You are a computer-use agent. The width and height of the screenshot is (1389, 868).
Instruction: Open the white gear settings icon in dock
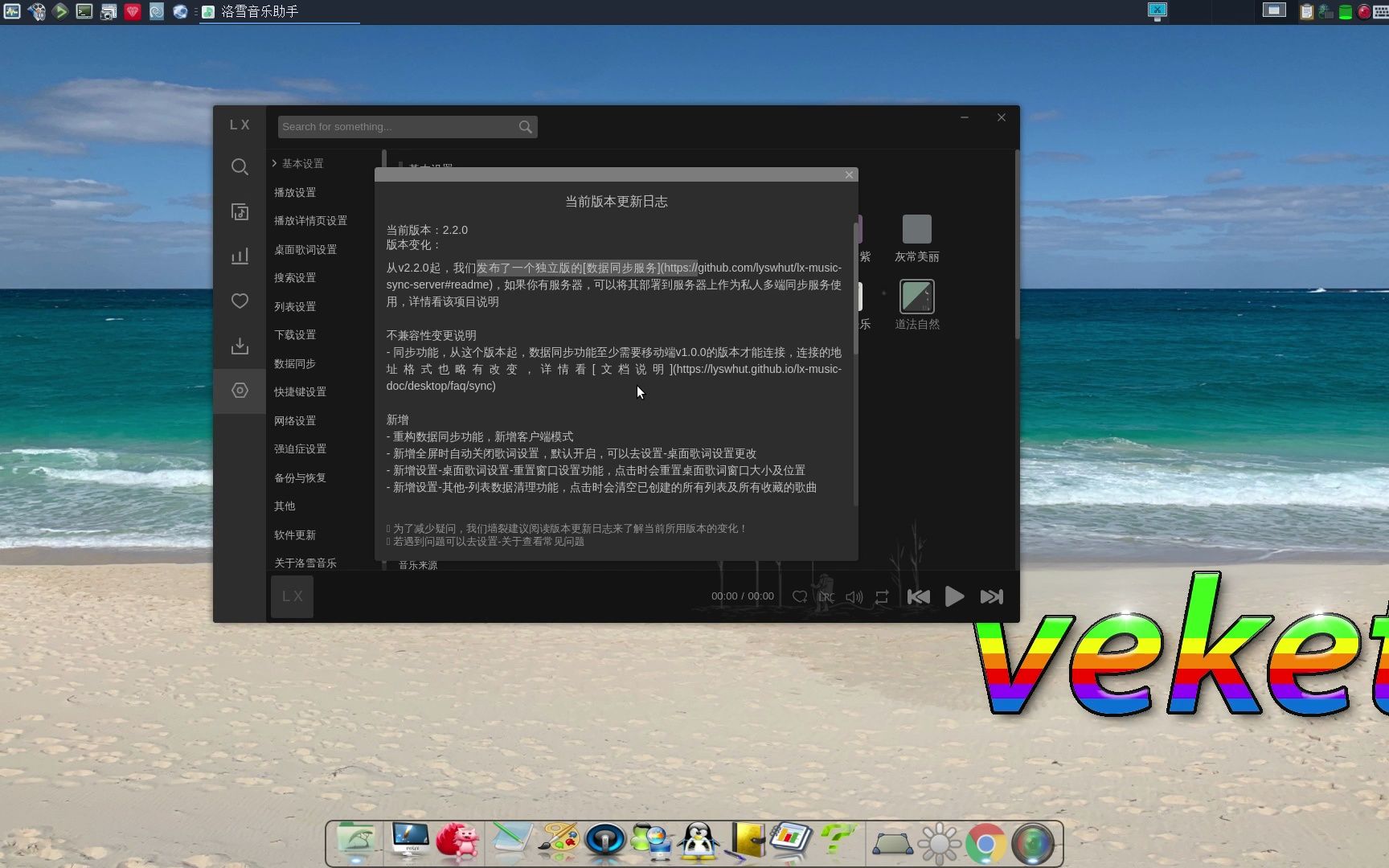939,844
